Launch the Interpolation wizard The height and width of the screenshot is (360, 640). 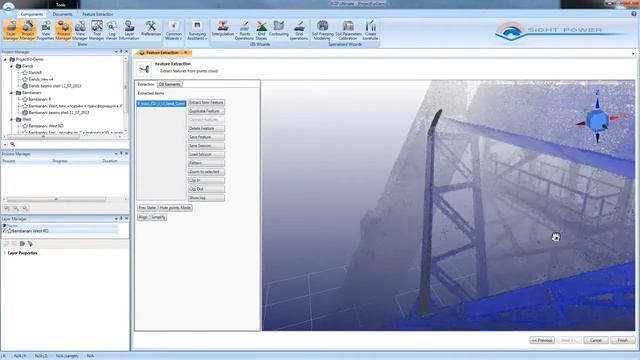click(222, 29)
